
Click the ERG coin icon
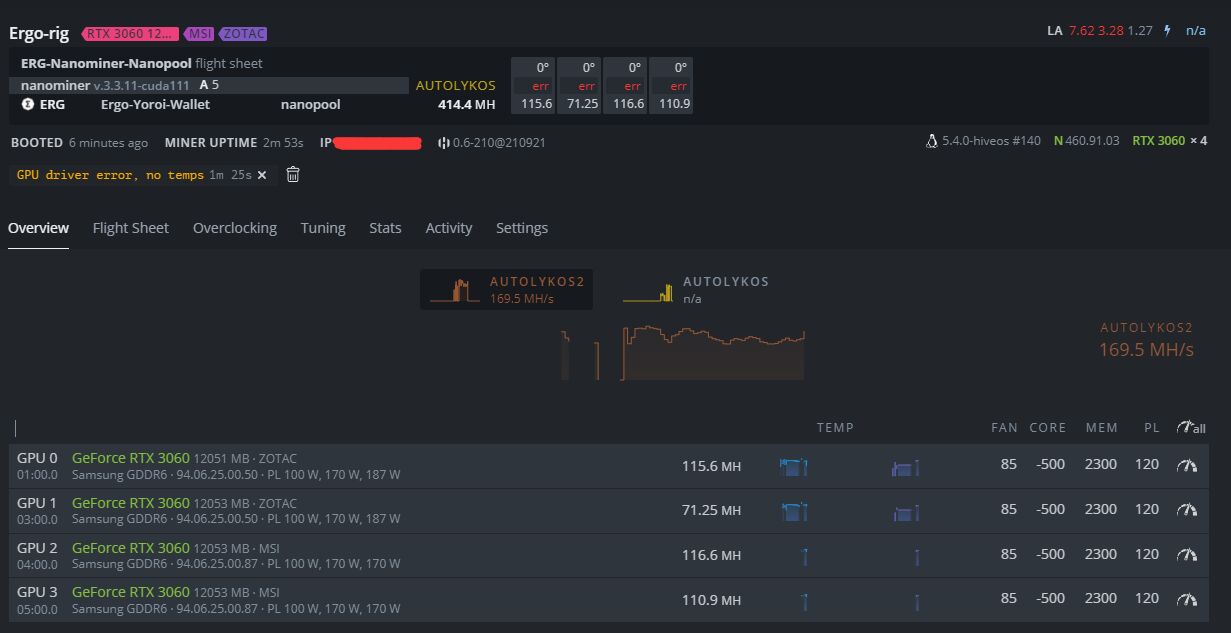pyautogui.click(x=28, y=104)
